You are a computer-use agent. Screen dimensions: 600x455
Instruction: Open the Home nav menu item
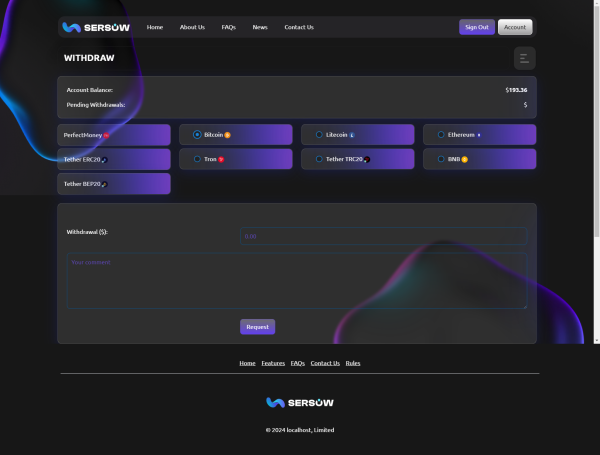[155, 27]
